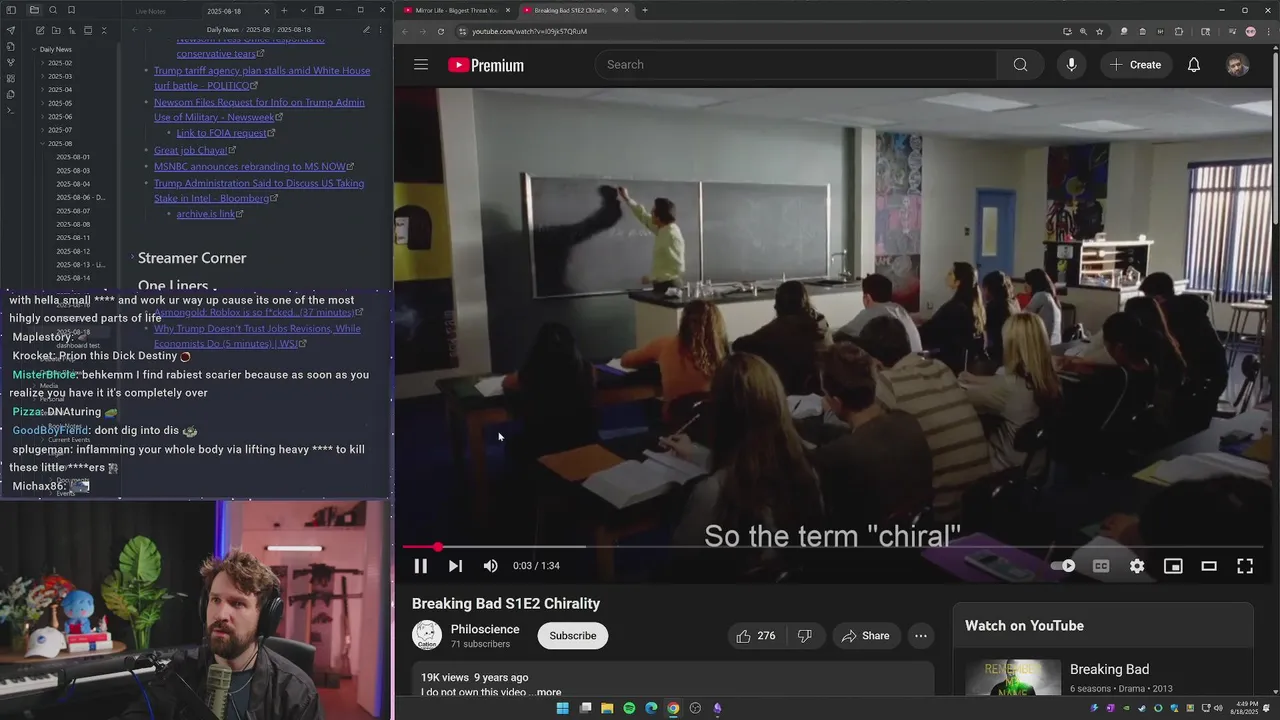Reload the YouTube page
This screenshot has width=1280, height=720.
tap(441, 31)
